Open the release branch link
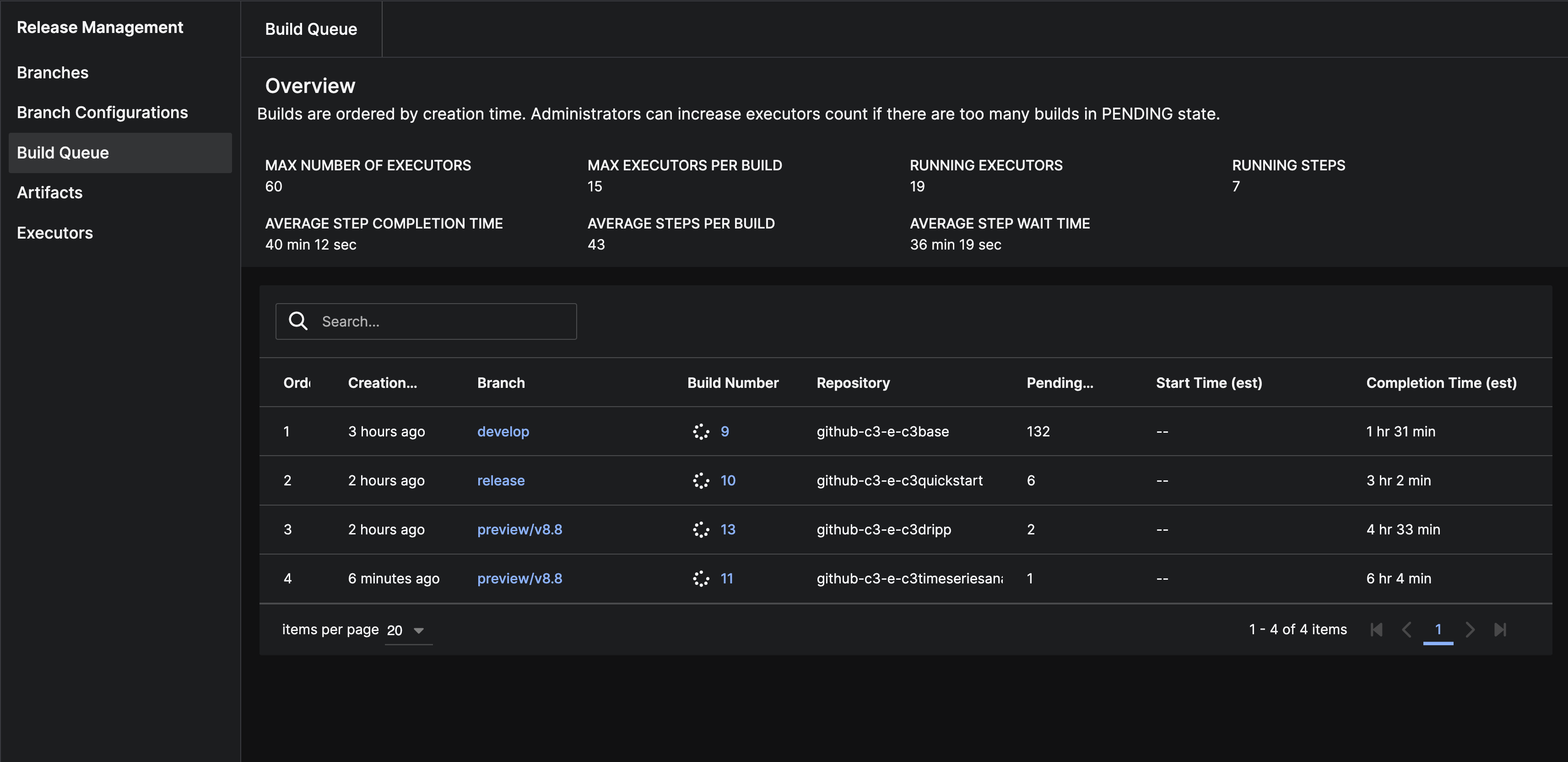This screenshot has width=1568, height=762. tap(500, 480)
